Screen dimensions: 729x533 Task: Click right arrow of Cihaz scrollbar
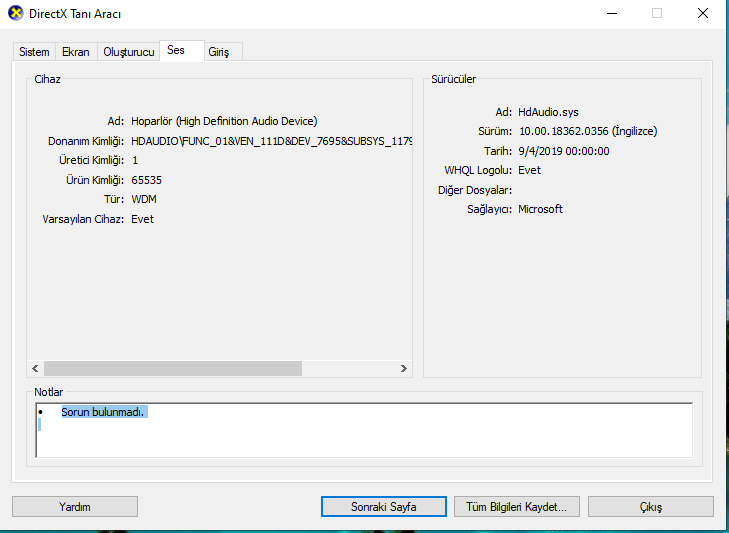(404, 368)
